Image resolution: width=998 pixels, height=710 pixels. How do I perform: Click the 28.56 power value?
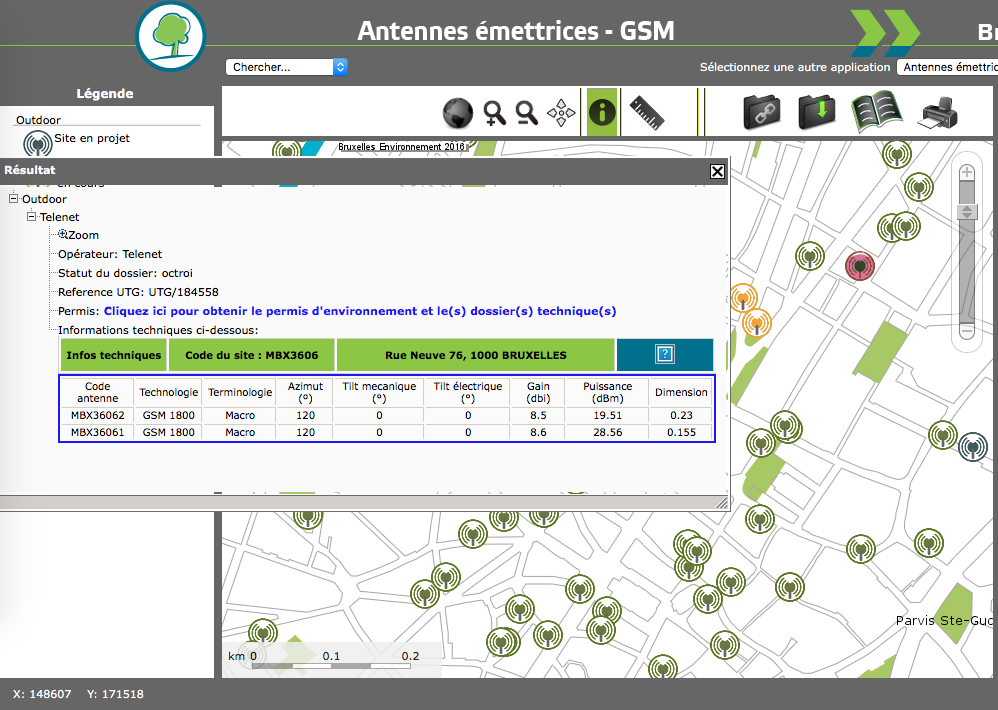[x=607, y=432]
